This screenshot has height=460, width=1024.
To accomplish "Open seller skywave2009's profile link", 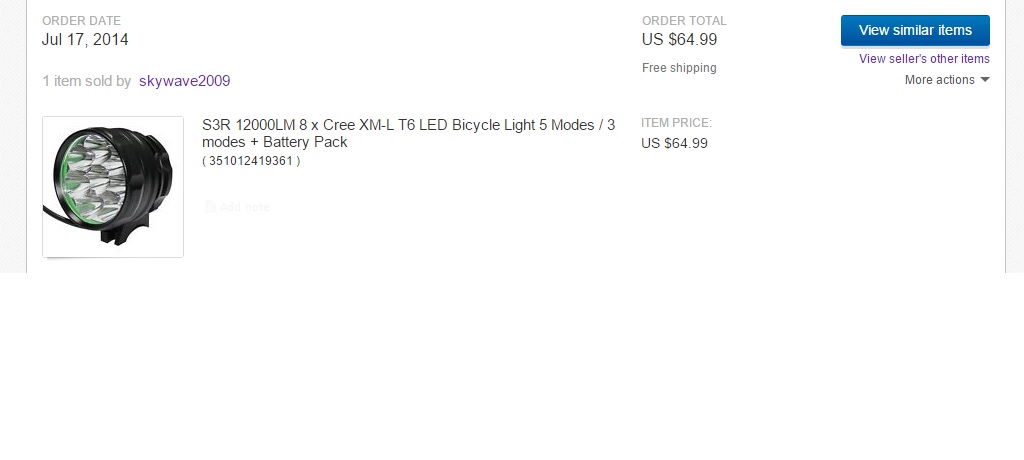I will [184, 81].
